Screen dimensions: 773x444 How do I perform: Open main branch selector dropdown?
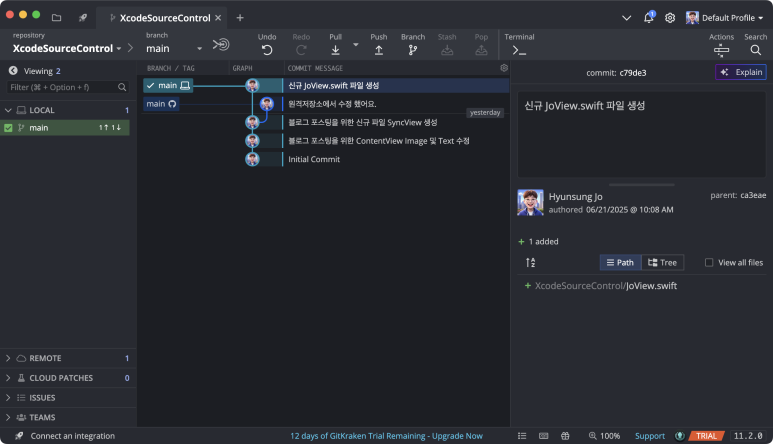click(174, 48)
